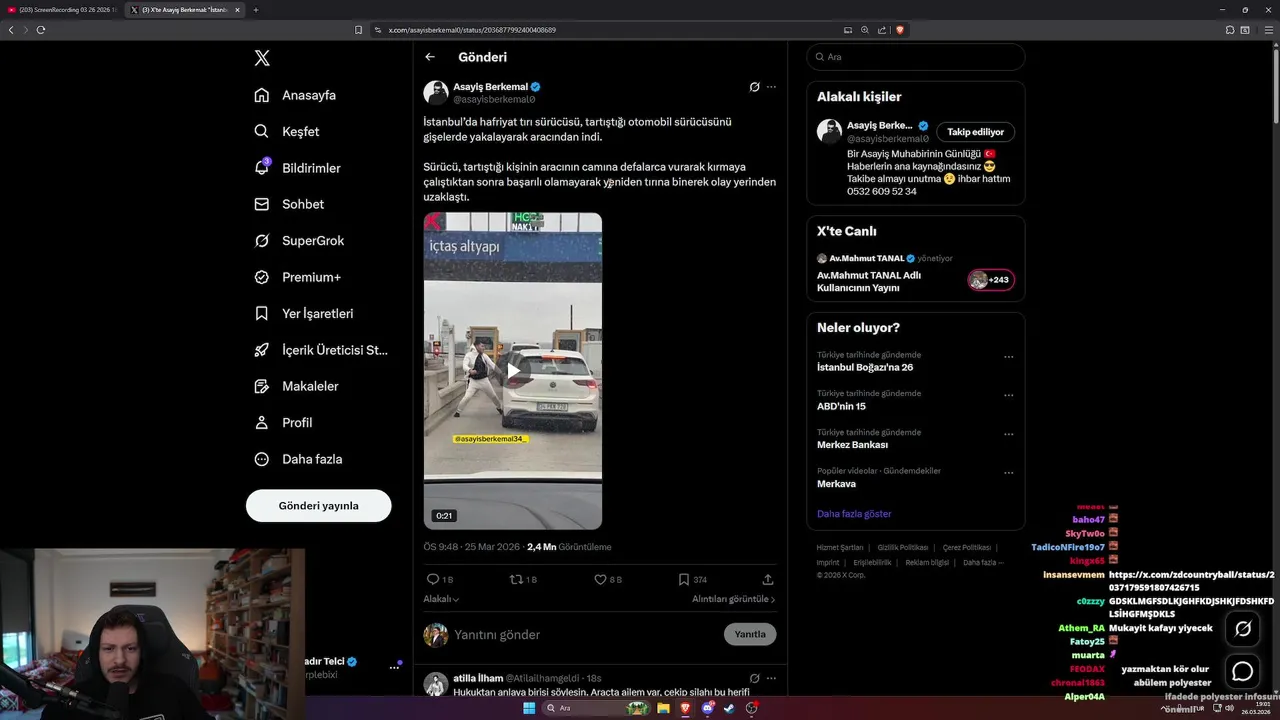Open options for İstanbul Boğazı'na 26 trend
The width and height of the screenshot is (1280, 720).
[x=1008, y=357]
